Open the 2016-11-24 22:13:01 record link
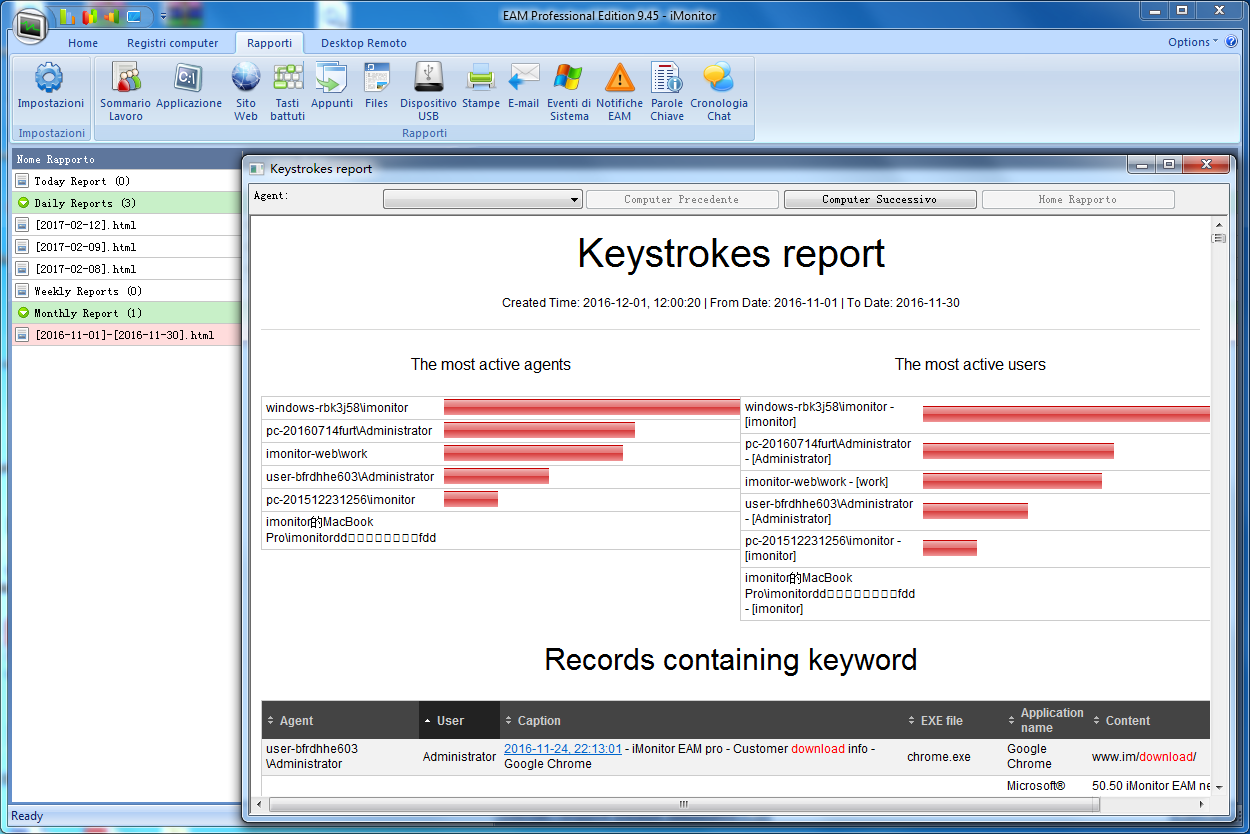Viewport: 1250px width, 834px height. click(x=563, y=749)
